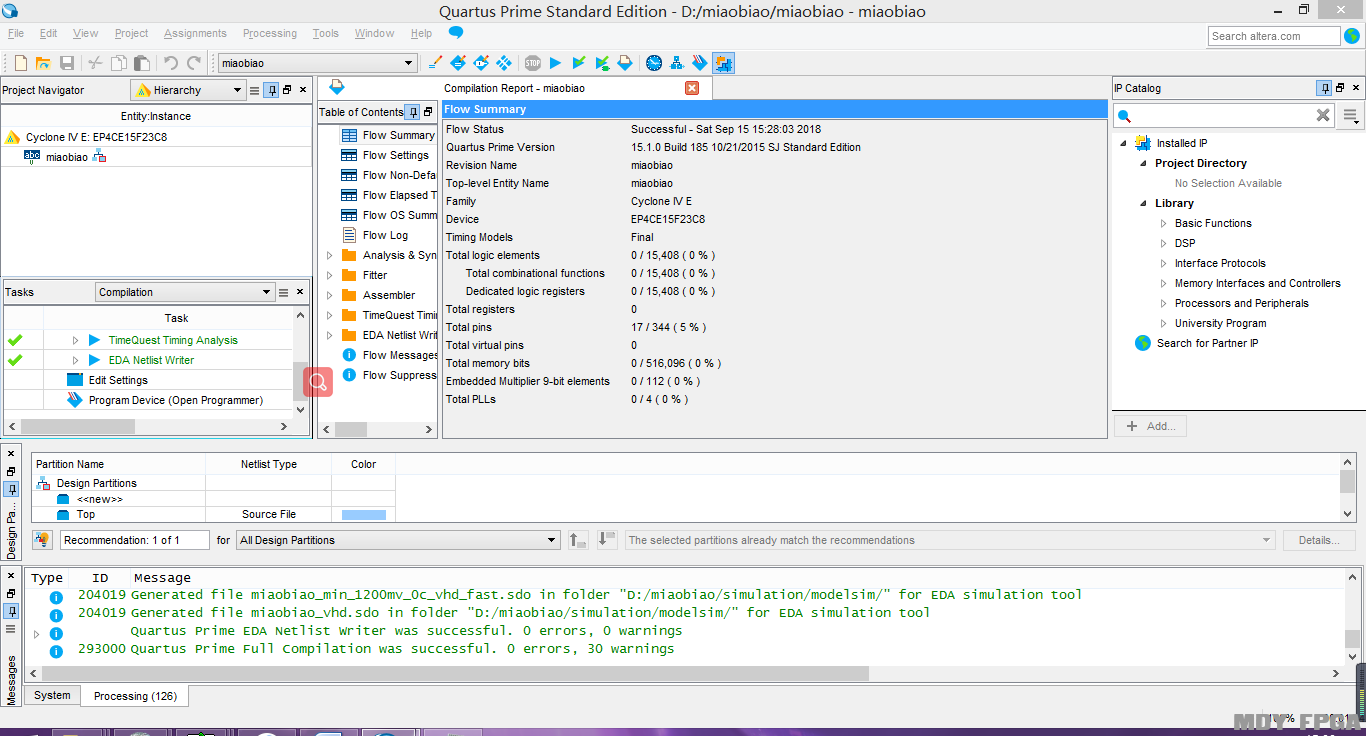Float the Messages panel
This screenshot has height=736, width=1366.
(x=11, y=592)
